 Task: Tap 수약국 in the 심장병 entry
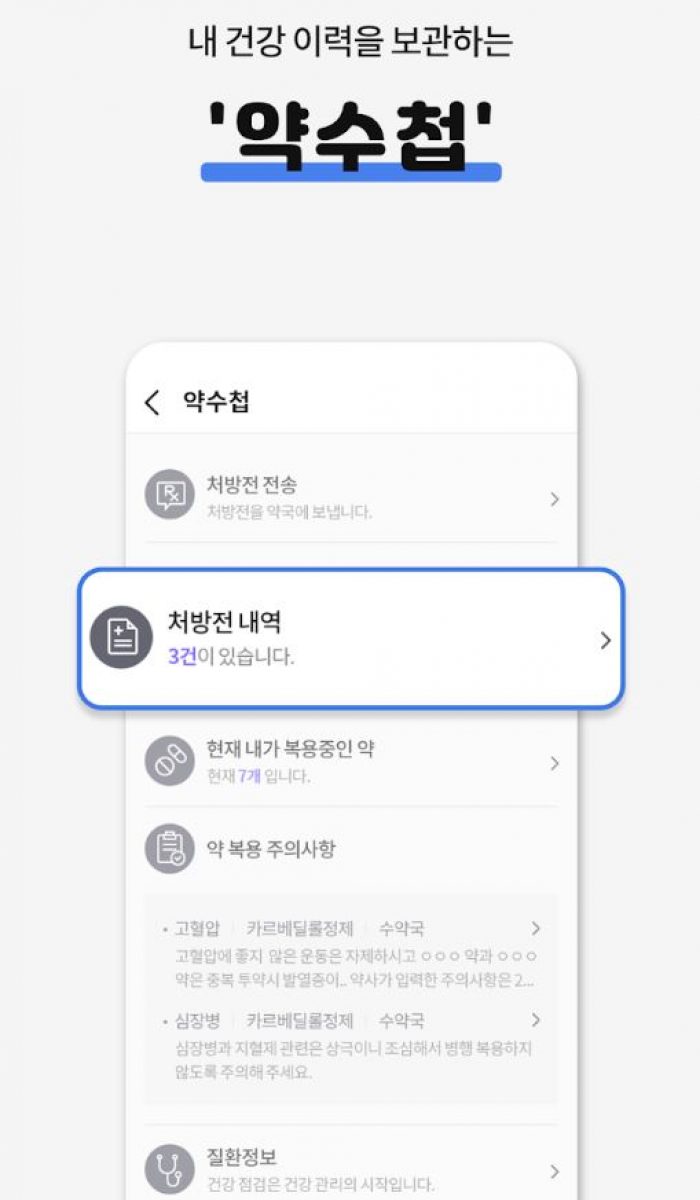(x=401, y=1021)
